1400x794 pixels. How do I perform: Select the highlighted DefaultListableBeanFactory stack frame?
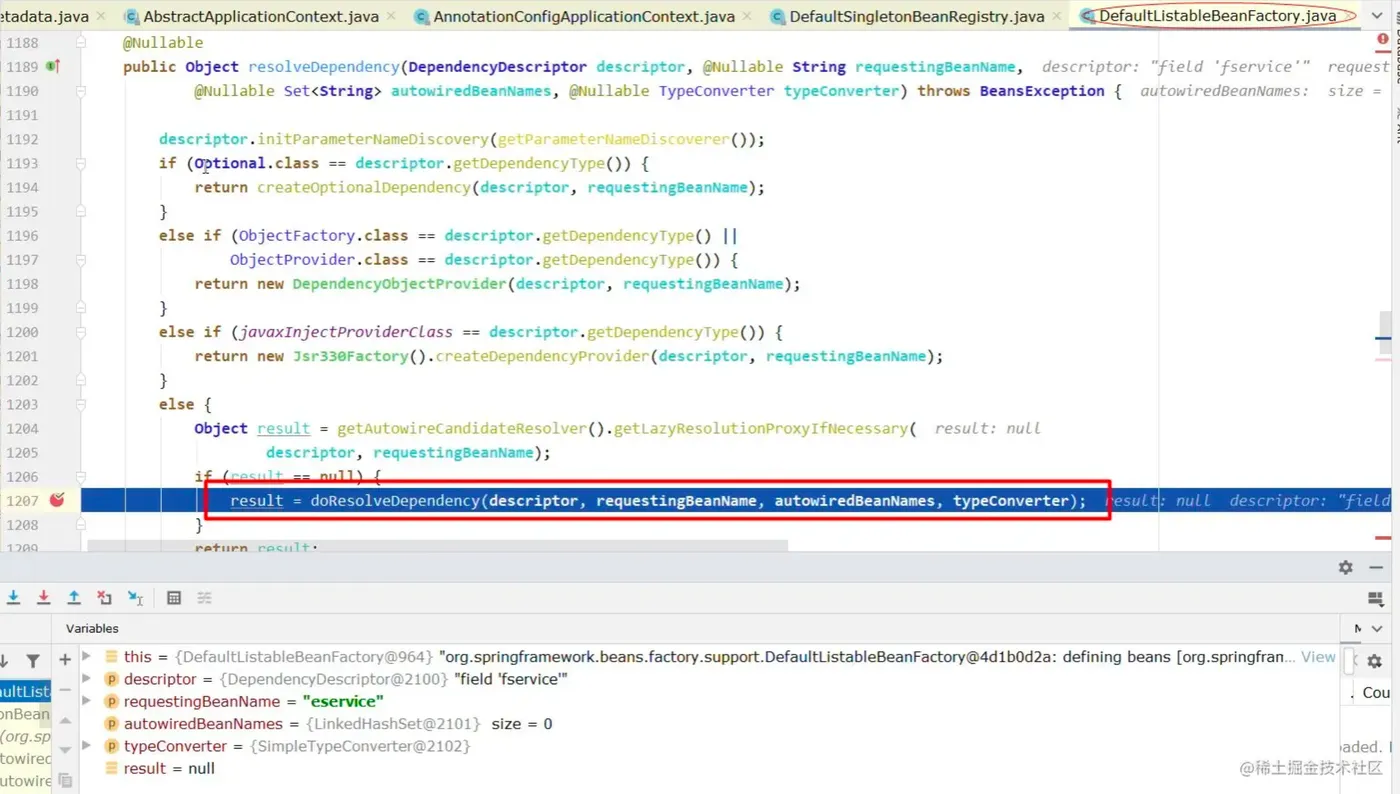coord(25,692)
